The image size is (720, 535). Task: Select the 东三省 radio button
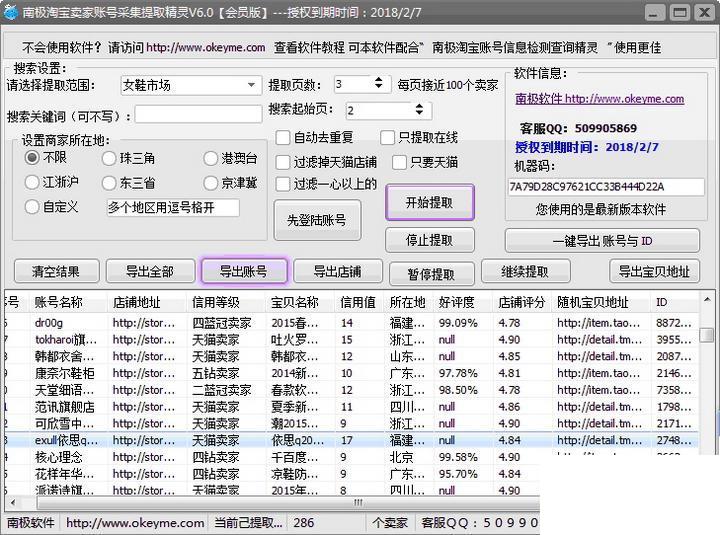pos(109,183)
